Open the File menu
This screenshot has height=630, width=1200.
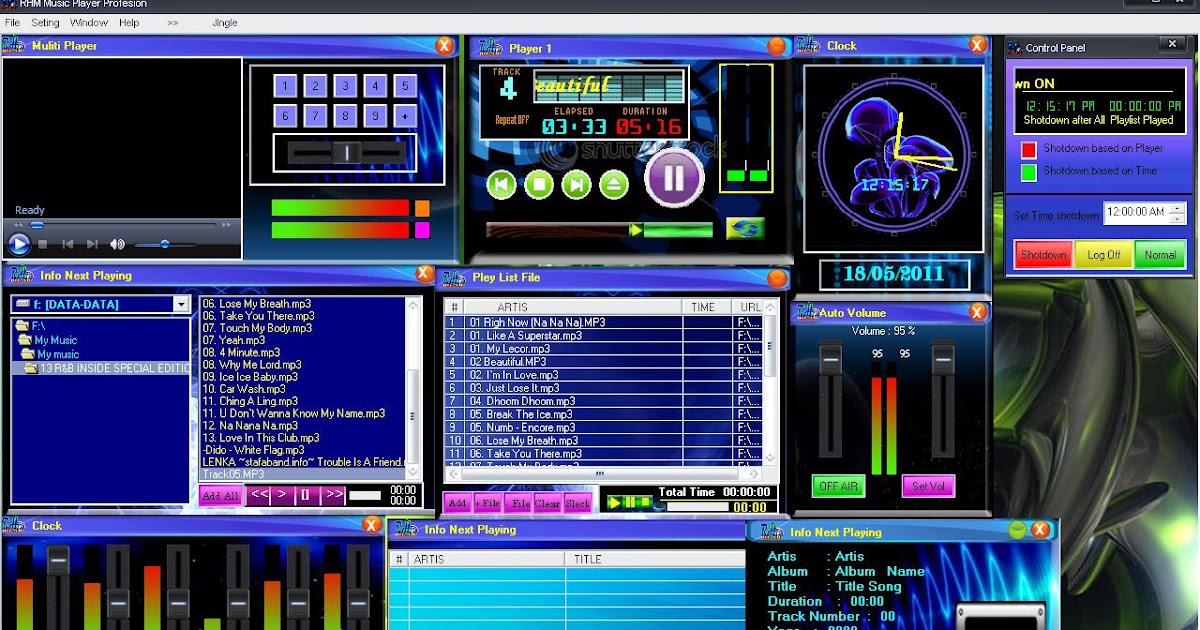coord(12,22)
